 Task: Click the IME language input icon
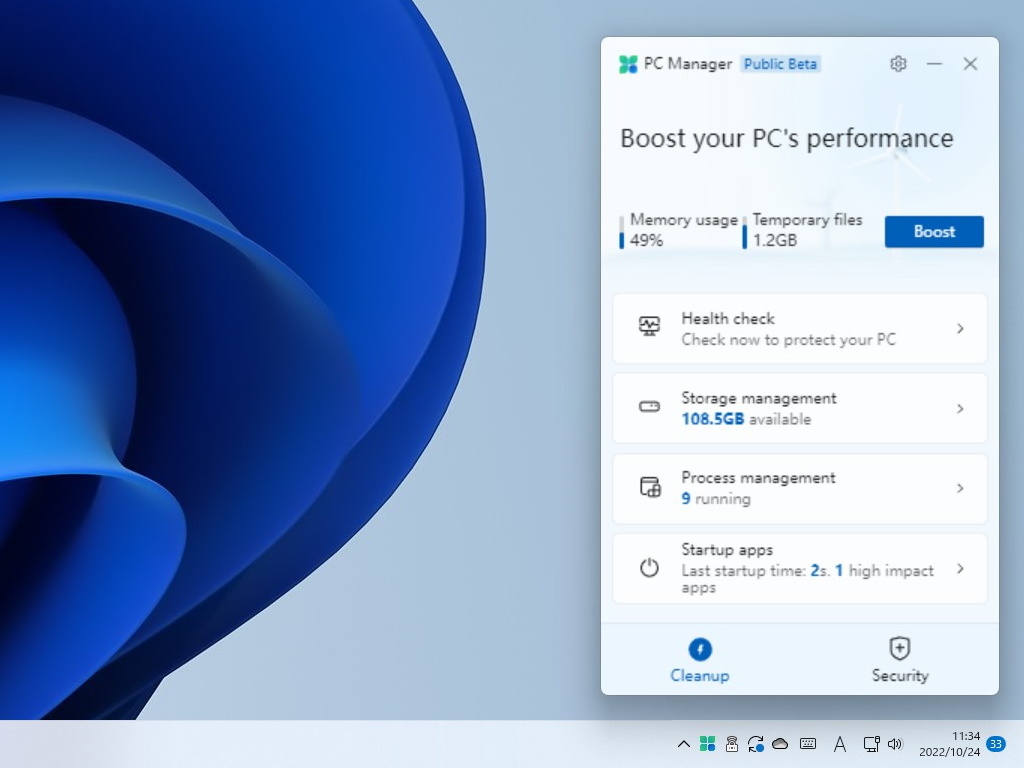coord(840,744)
